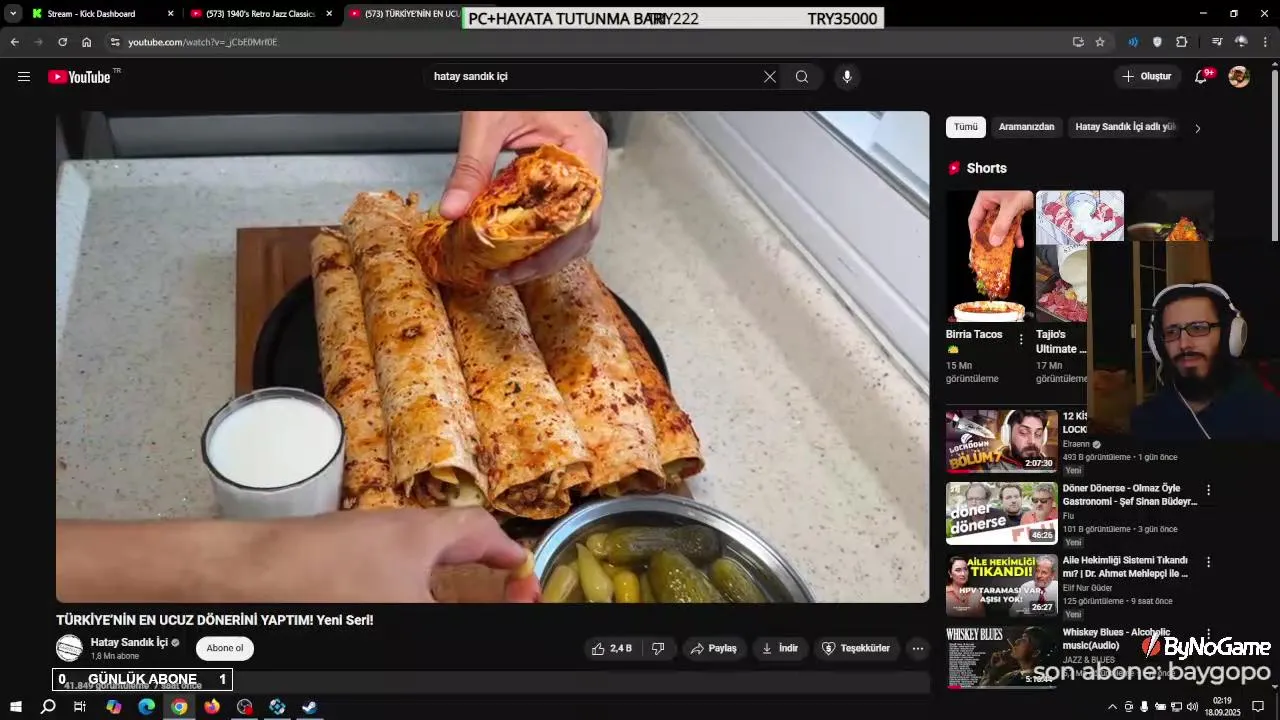View site information icon in address bar
This screenshot has width=1280, height=720.
tap(115, 42)
